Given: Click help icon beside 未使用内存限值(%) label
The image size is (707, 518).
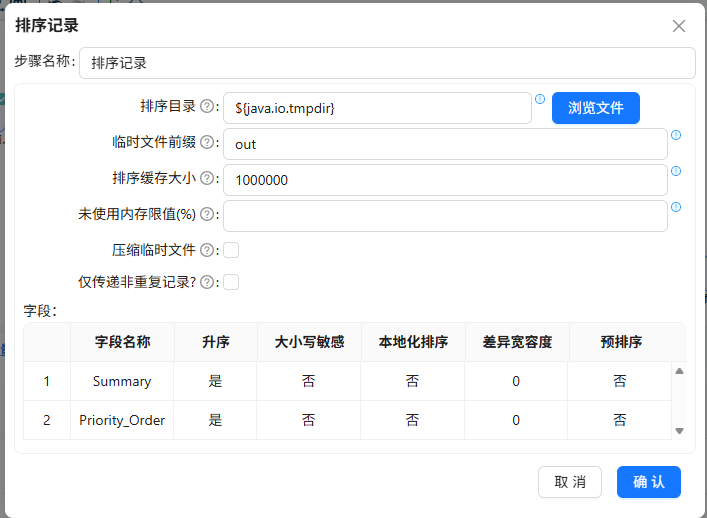Looking at the screenshot, I should click(x=207, y=214).
